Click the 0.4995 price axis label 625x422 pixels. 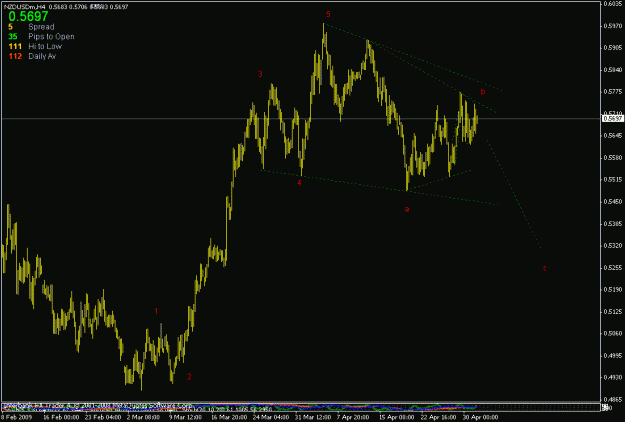tap(613, 356)
